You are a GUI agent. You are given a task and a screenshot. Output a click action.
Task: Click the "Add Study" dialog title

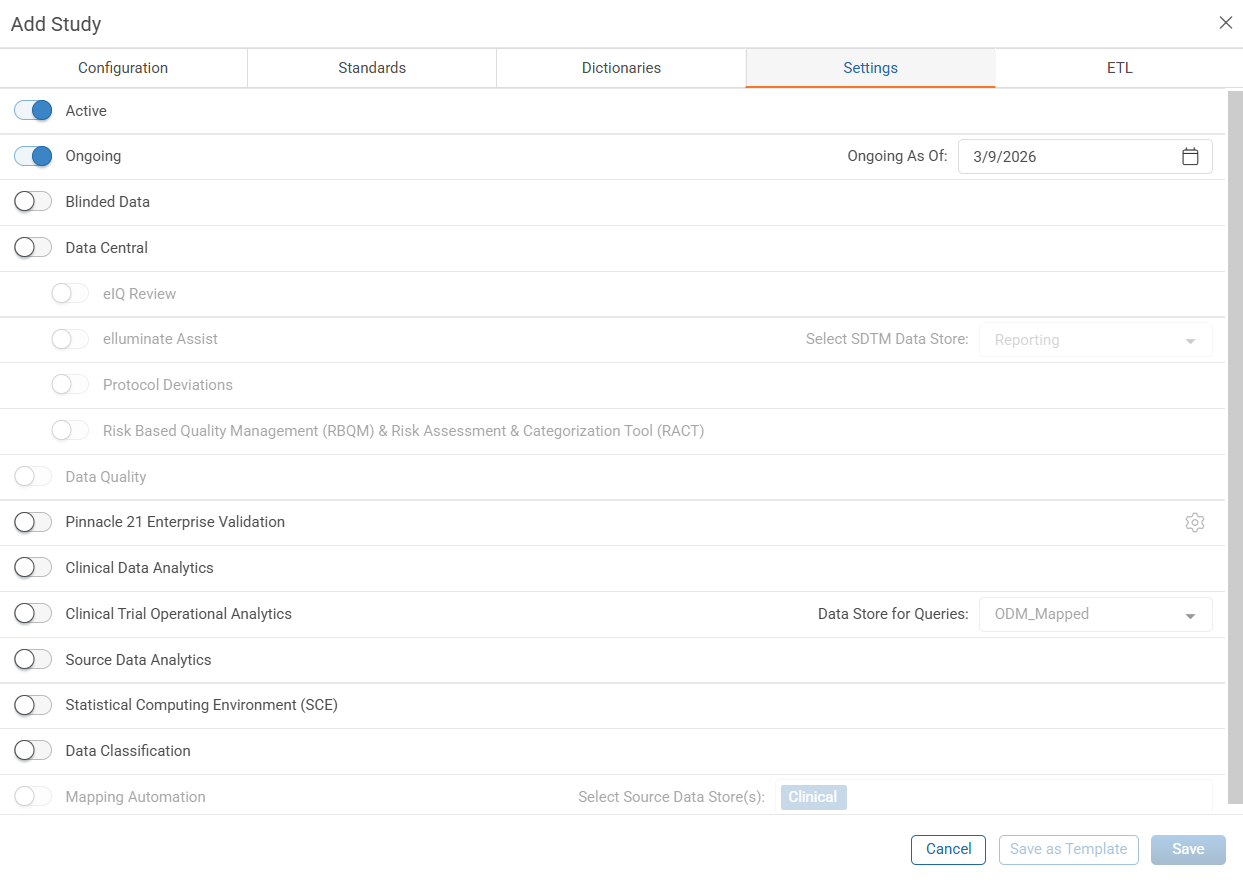pos(56,24)
